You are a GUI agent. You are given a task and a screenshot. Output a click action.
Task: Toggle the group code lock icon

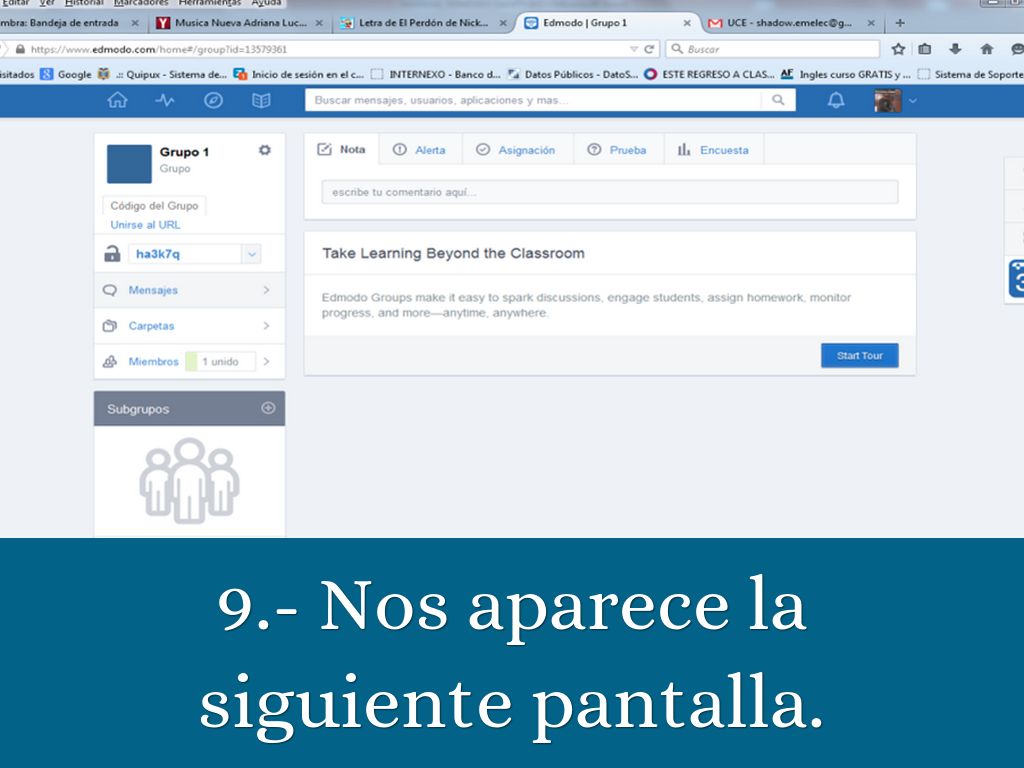click(x=112, y=254)
